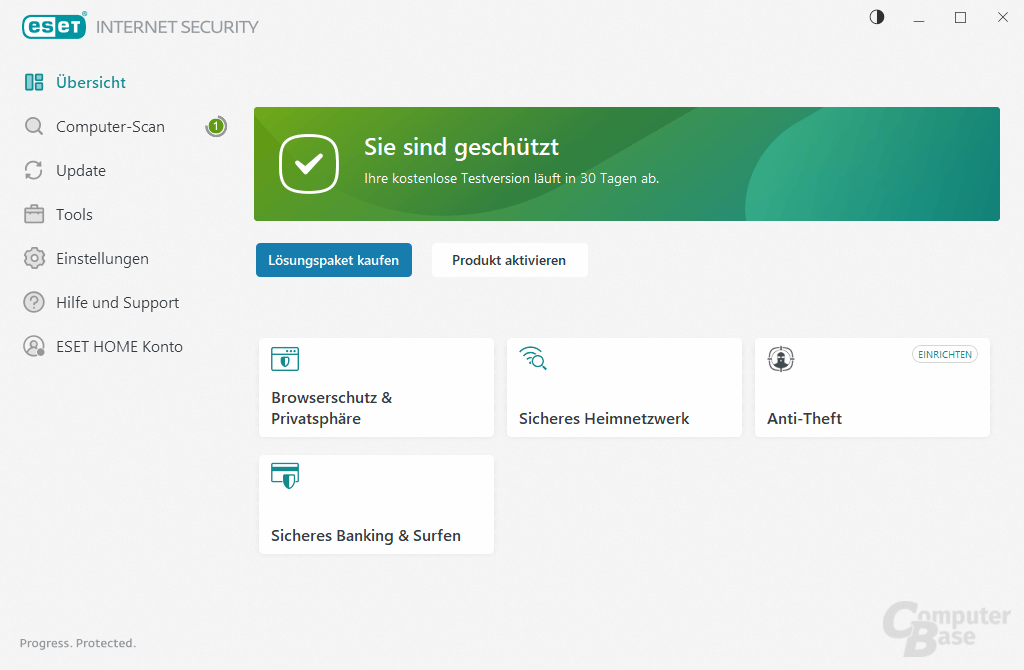Click the Einstellungen gear icon
This screenshot has width=1024, height=670.
32,258
